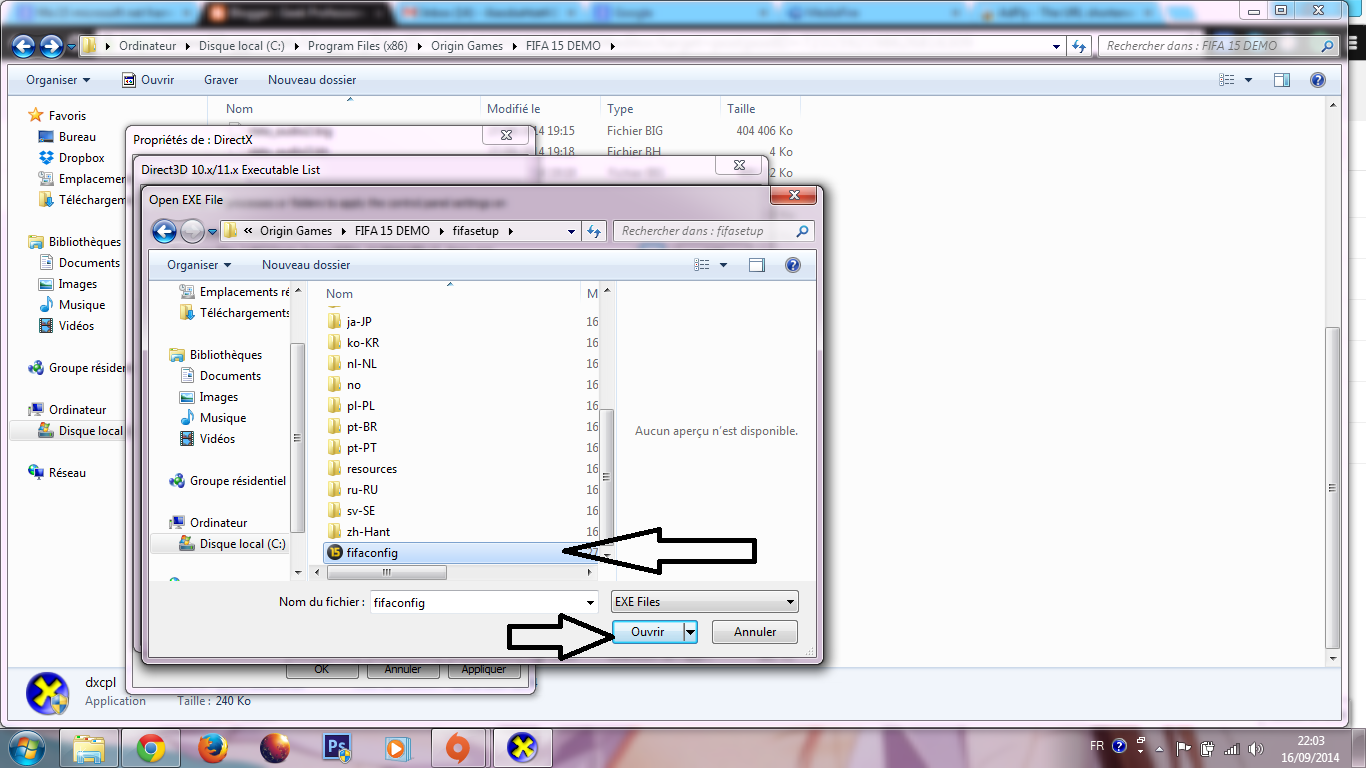Click Annuler in DirectX properties window
Screen dimensions: 1366x768
[x=403, y=669]
